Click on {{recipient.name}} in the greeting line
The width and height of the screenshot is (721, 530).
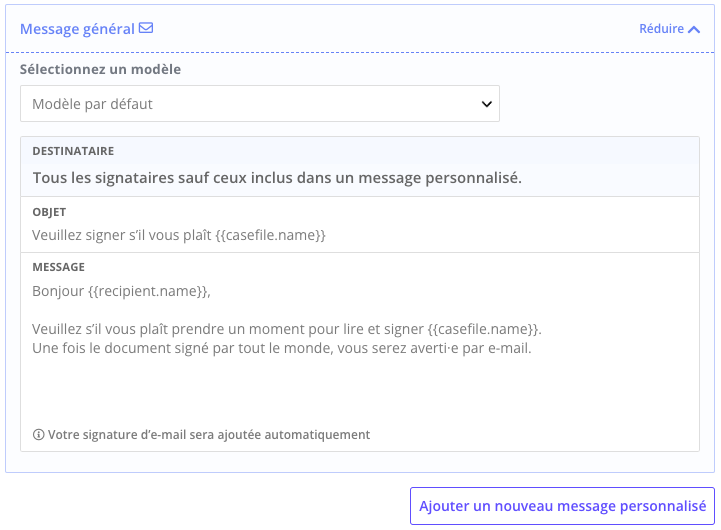(148, 291)
